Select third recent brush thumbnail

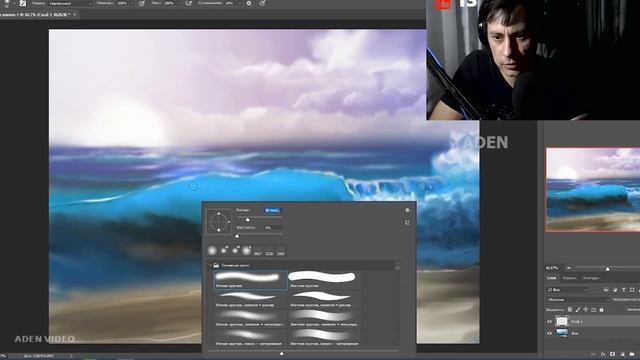click(x=236, y=250)
